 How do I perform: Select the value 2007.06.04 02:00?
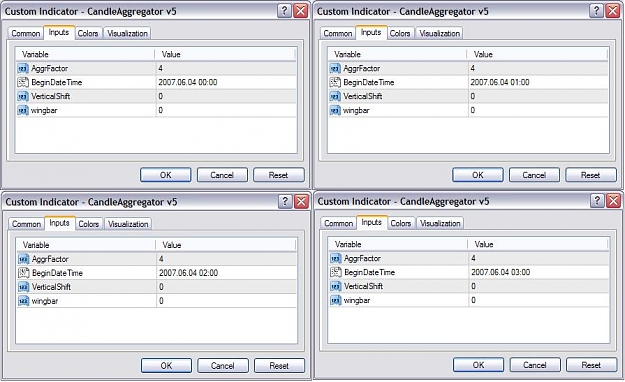(189, 273)
